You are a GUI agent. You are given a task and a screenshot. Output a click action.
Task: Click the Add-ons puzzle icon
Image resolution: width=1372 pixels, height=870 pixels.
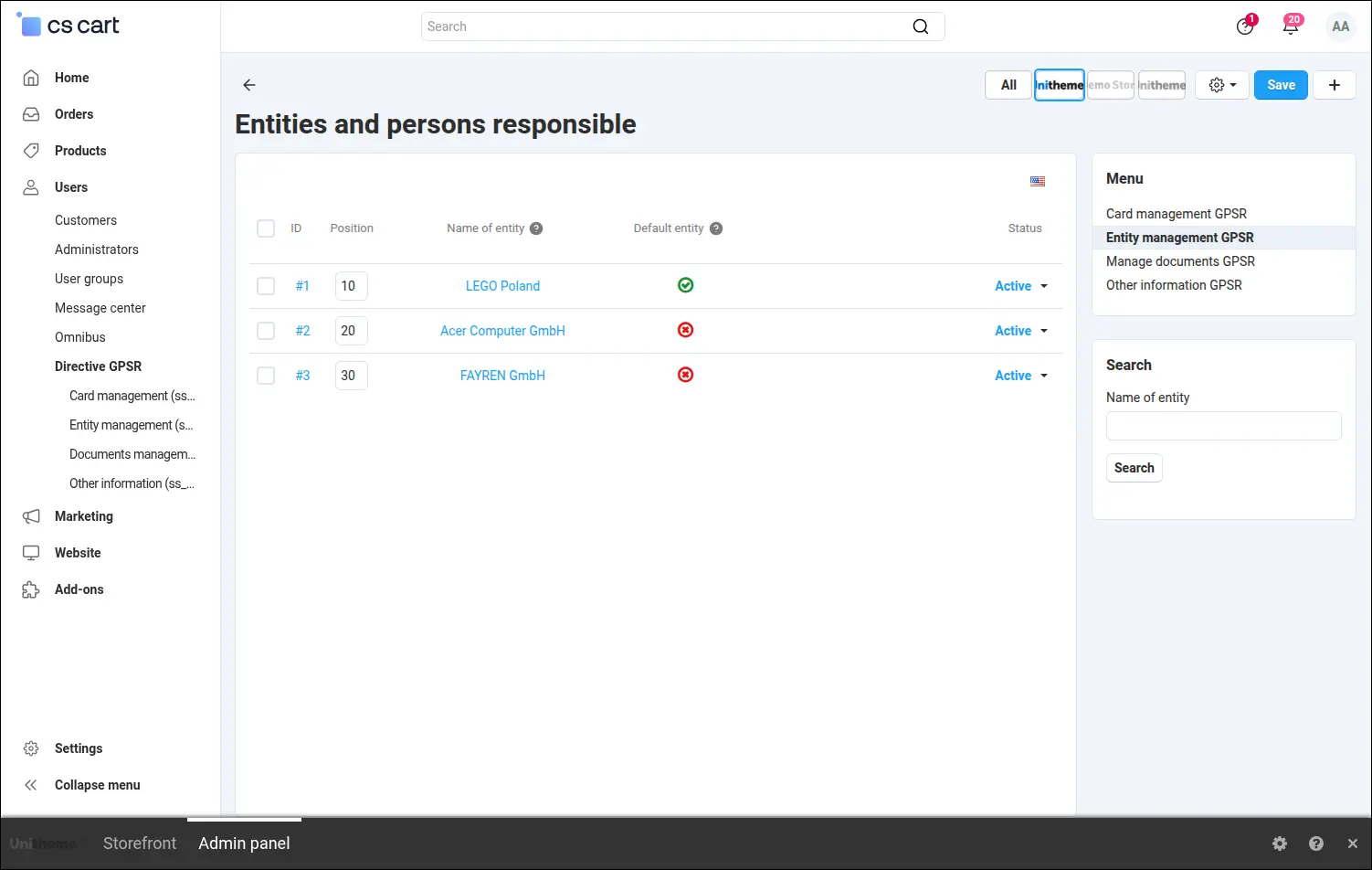click(31, 589)
